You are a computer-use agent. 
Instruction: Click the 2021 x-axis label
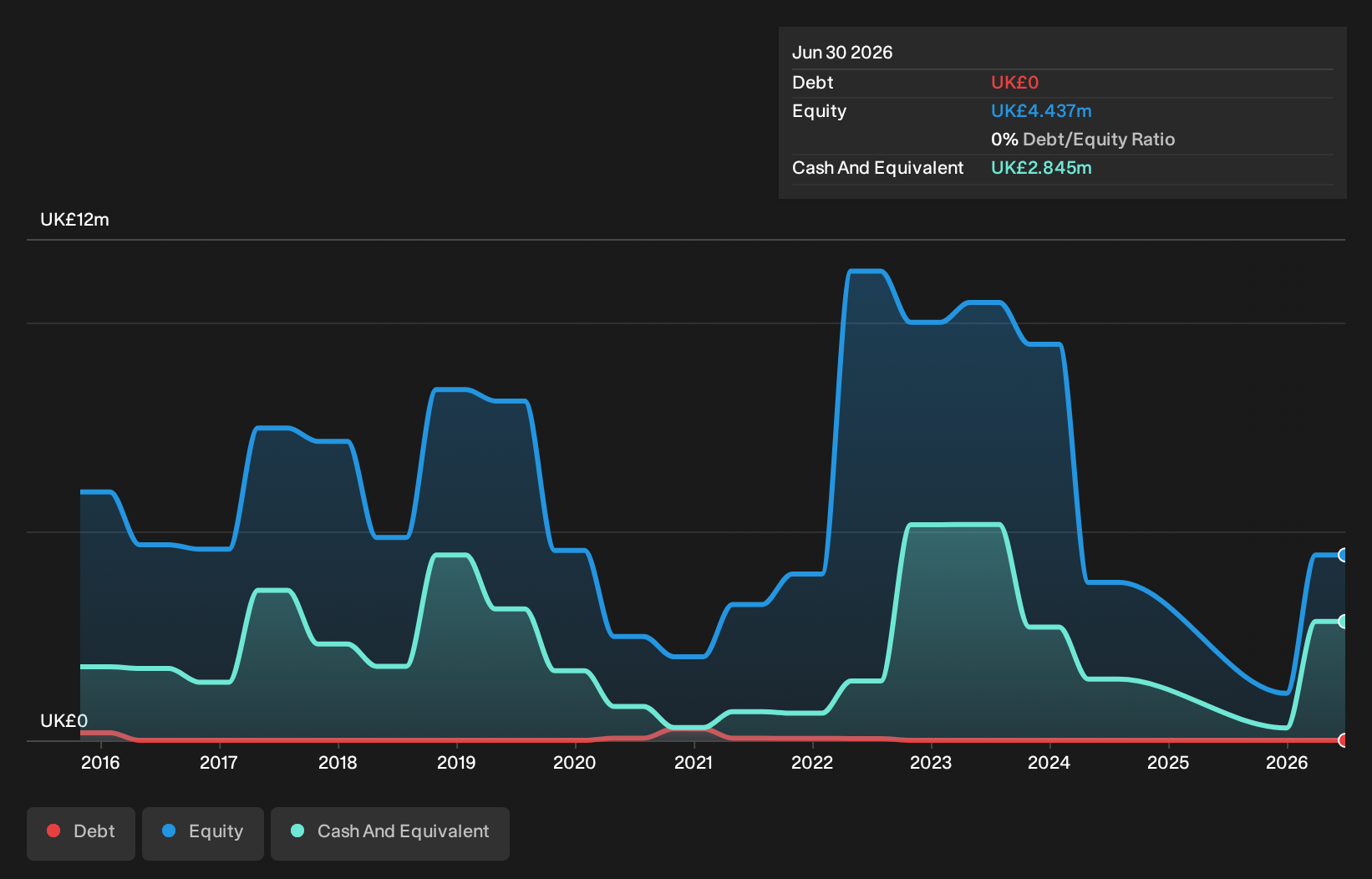694,762
